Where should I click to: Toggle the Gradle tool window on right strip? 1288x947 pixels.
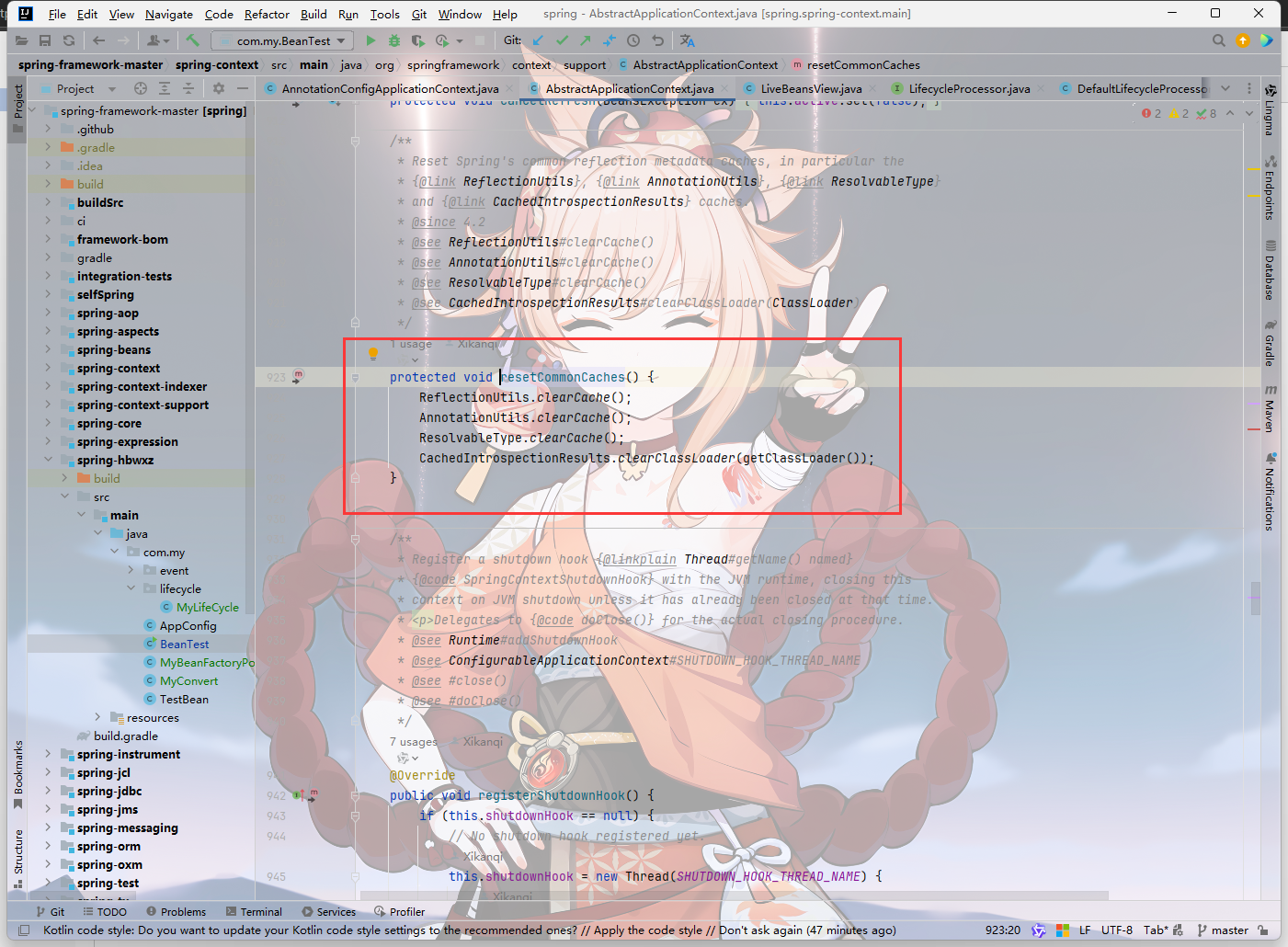1270,343
